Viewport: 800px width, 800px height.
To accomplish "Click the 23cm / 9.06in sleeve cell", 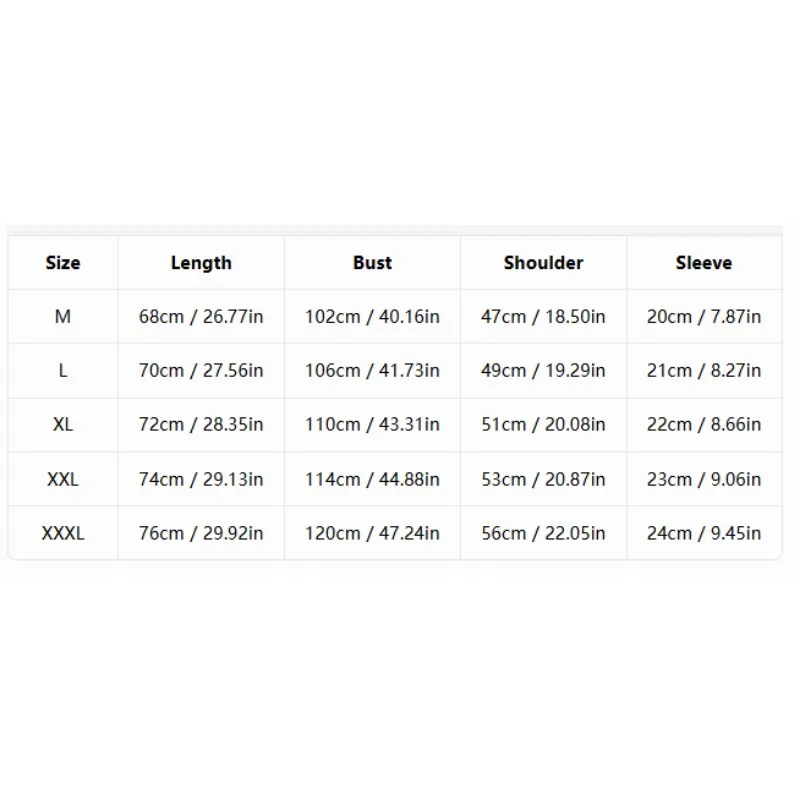I will point(704,480).
